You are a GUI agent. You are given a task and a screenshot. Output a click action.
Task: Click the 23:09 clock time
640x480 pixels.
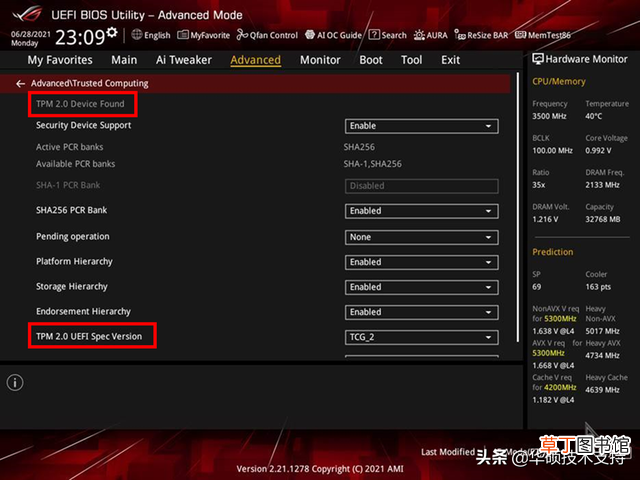click(x=80, y=38)
